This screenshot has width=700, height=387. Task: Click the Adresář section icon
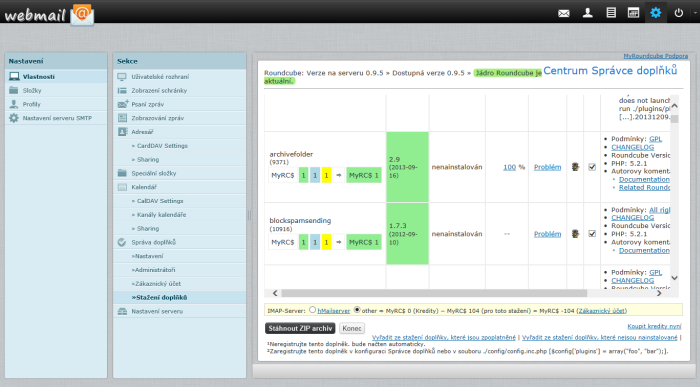(x=122, y=132)
